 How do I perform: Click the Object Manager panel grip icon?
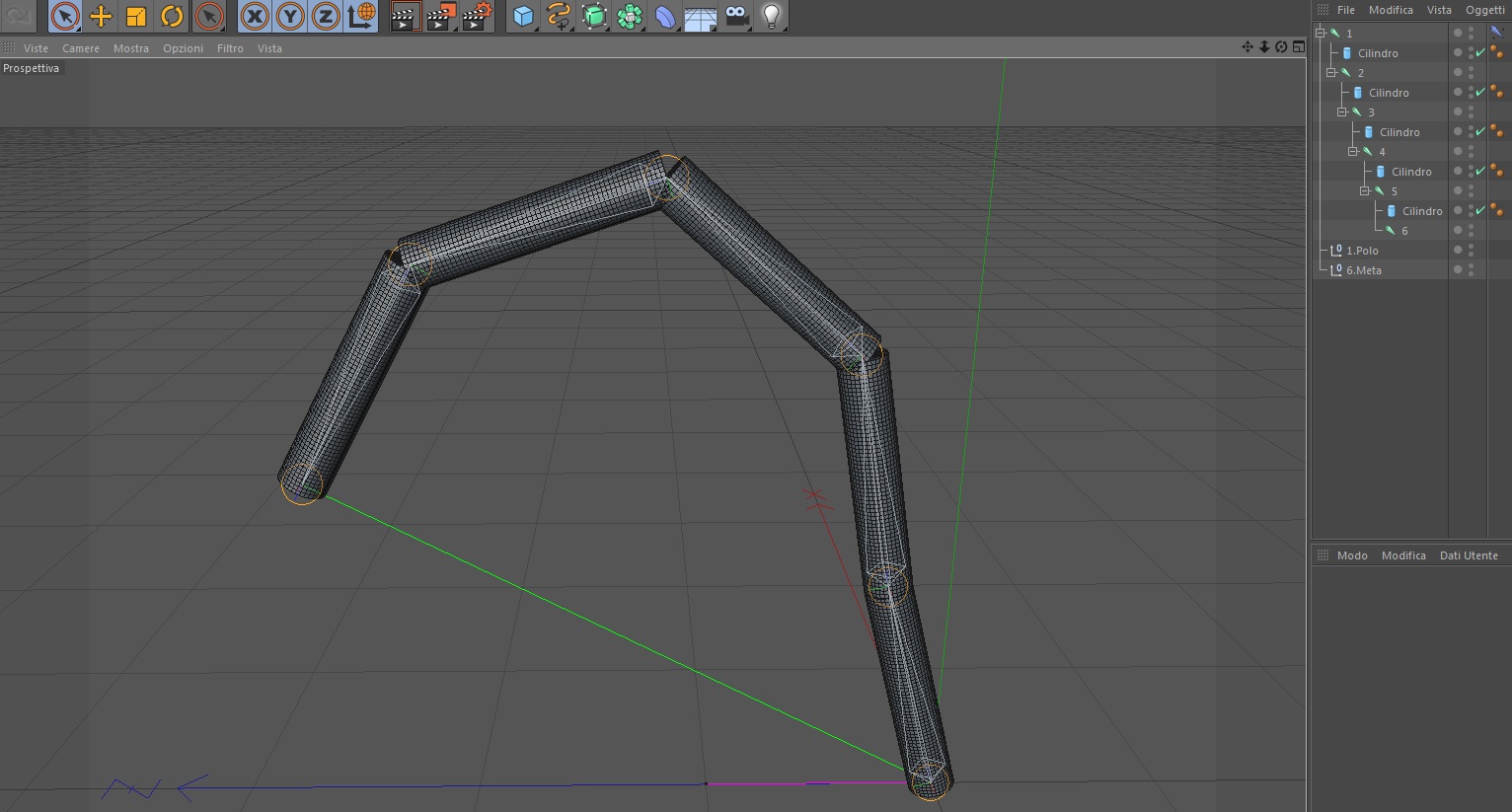click(x=1323, y=10)
